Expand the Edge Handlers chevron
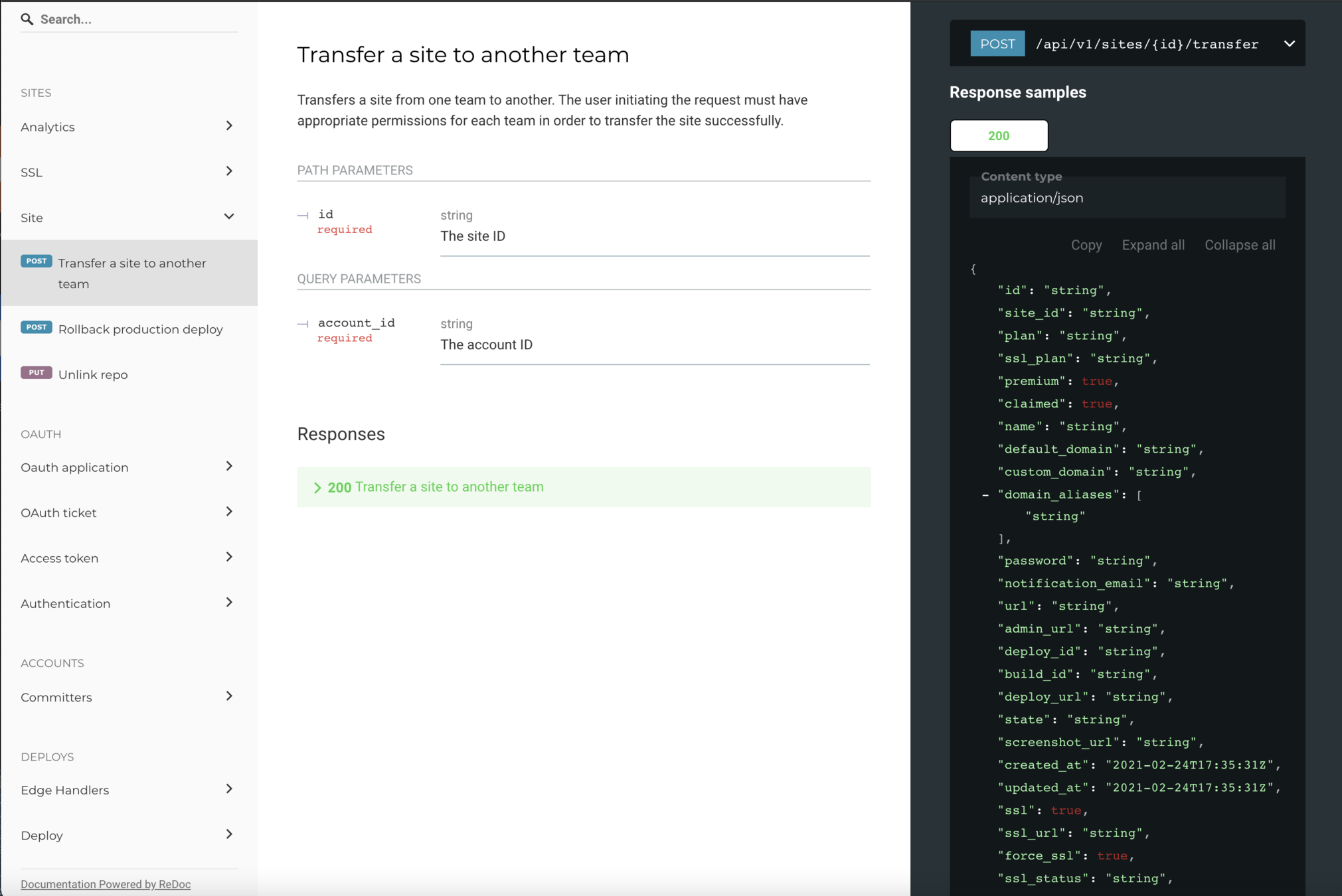This screenshot has width=1342, height=896. (229, 789)
